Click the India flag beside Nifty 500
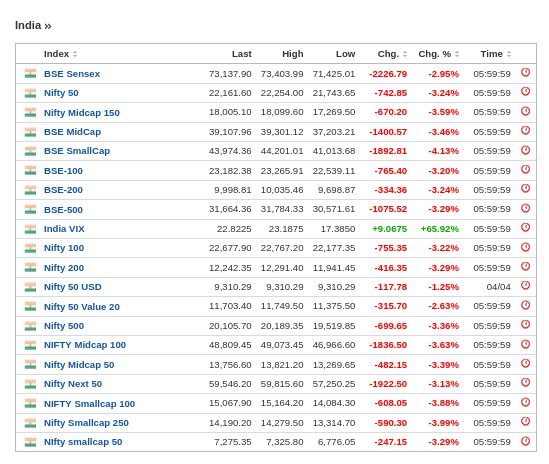The height and width of the screenshot is (464, 549). [x=30, y=326]
